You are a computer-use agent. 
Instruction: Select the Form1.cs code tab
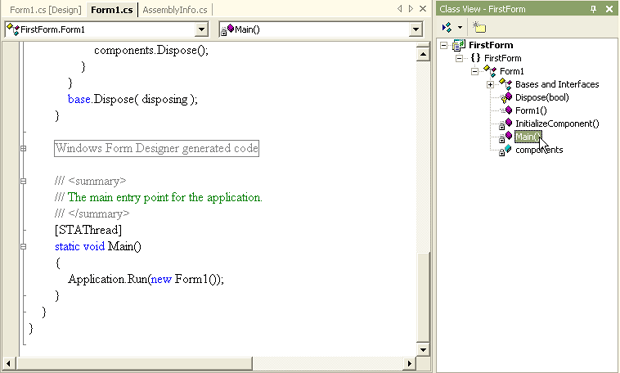click(112, 9)
